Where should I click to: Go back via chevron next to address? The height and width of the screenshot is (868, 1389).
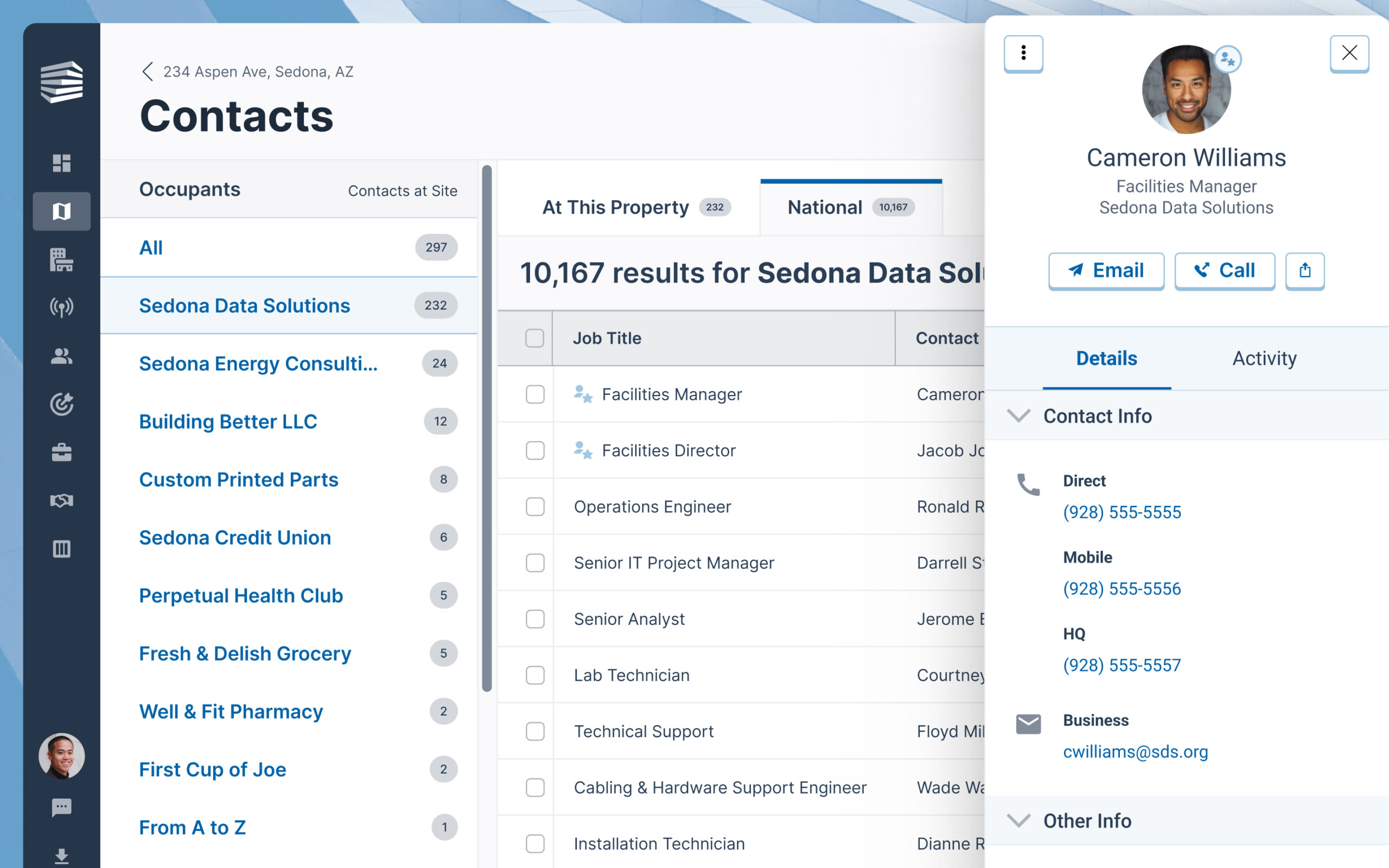click(148, 72)
